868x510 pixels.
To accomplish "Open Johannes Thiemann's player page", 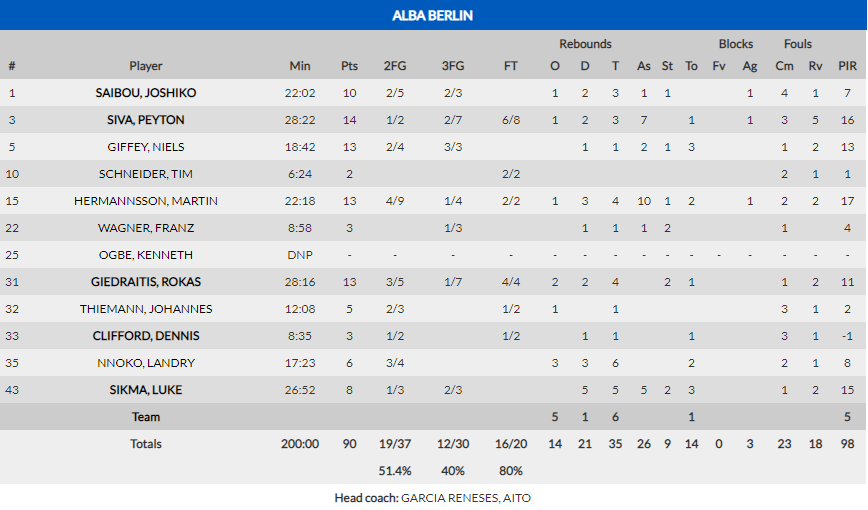I will click(x=146, y=309).
